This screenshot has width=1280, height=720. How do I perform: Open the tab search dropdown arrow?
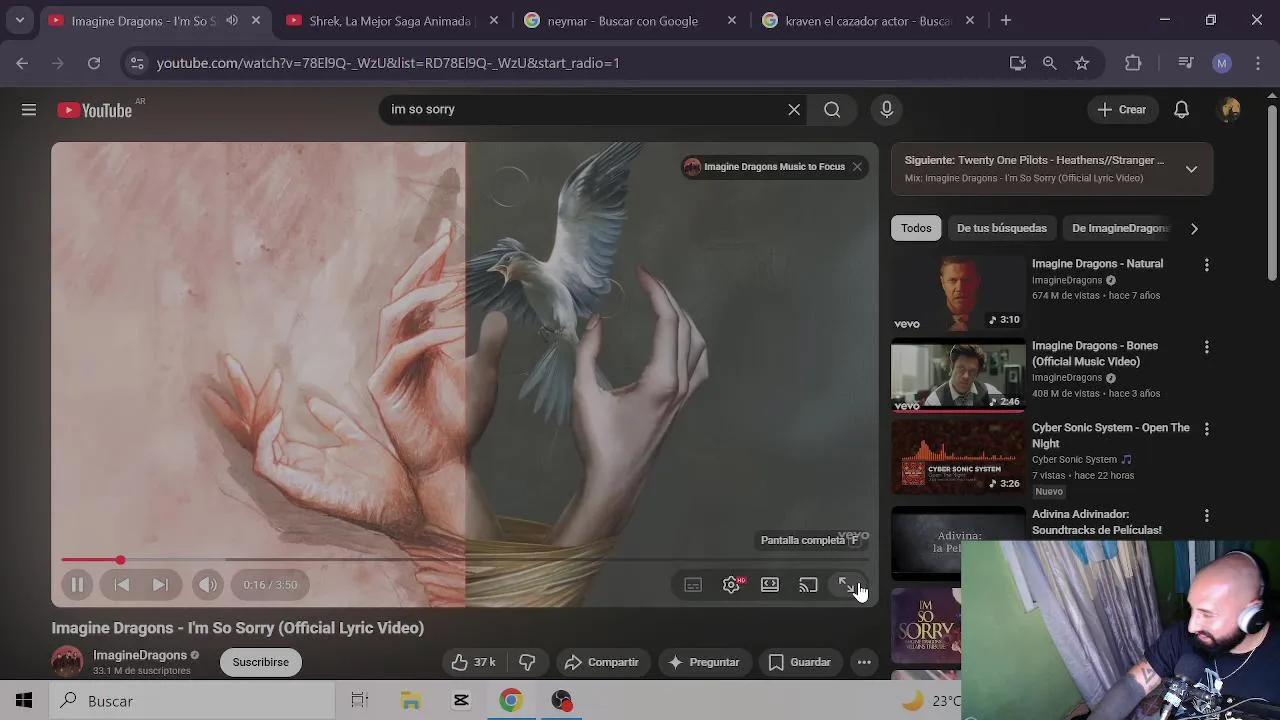pos(19,20)
